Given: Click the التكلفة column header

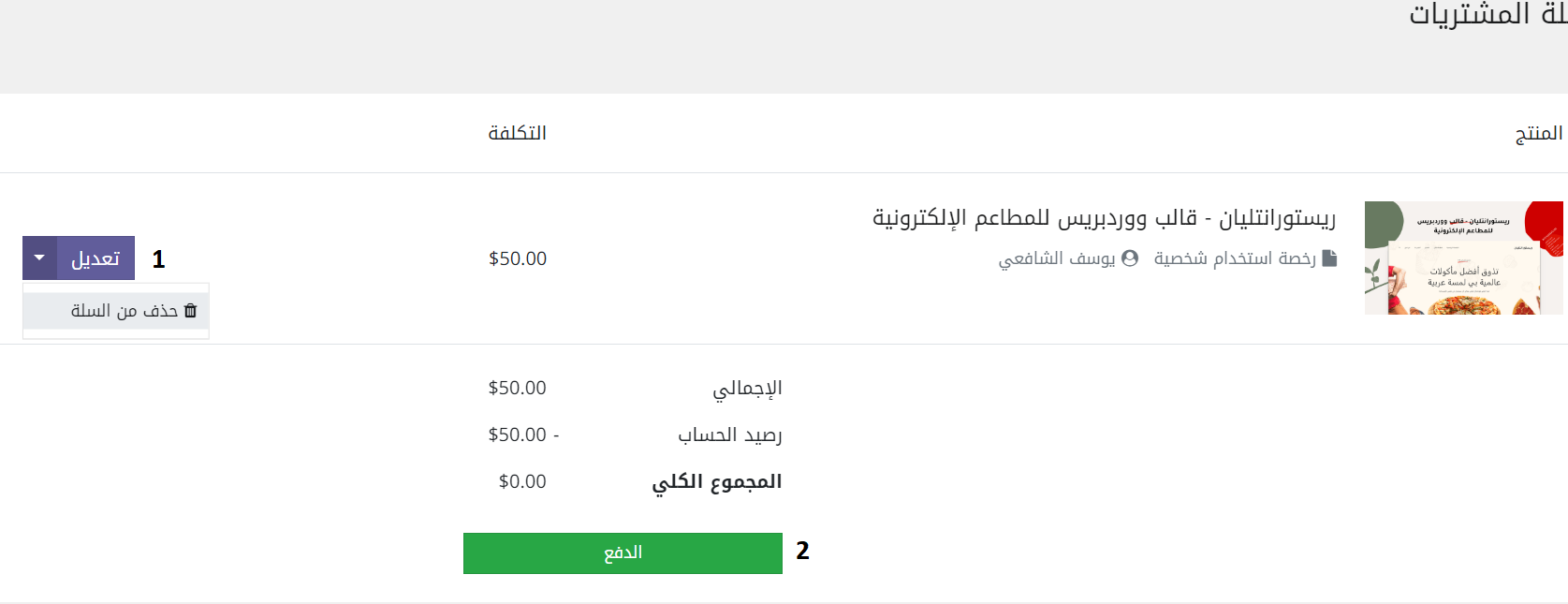Looking at the screenshot, I should (x=518, y=133).
